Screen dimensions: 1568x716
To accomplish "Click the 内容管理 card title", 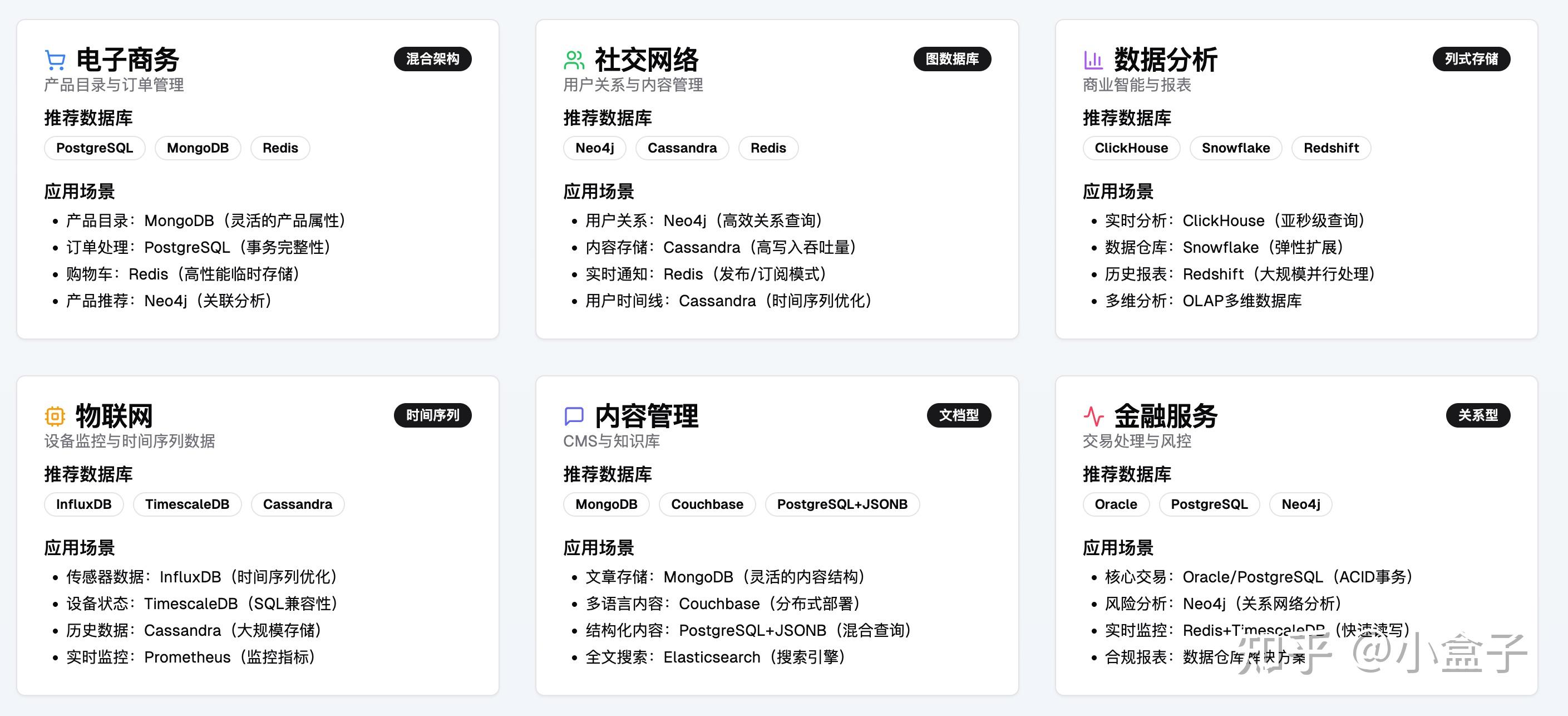I will [647, 416].
